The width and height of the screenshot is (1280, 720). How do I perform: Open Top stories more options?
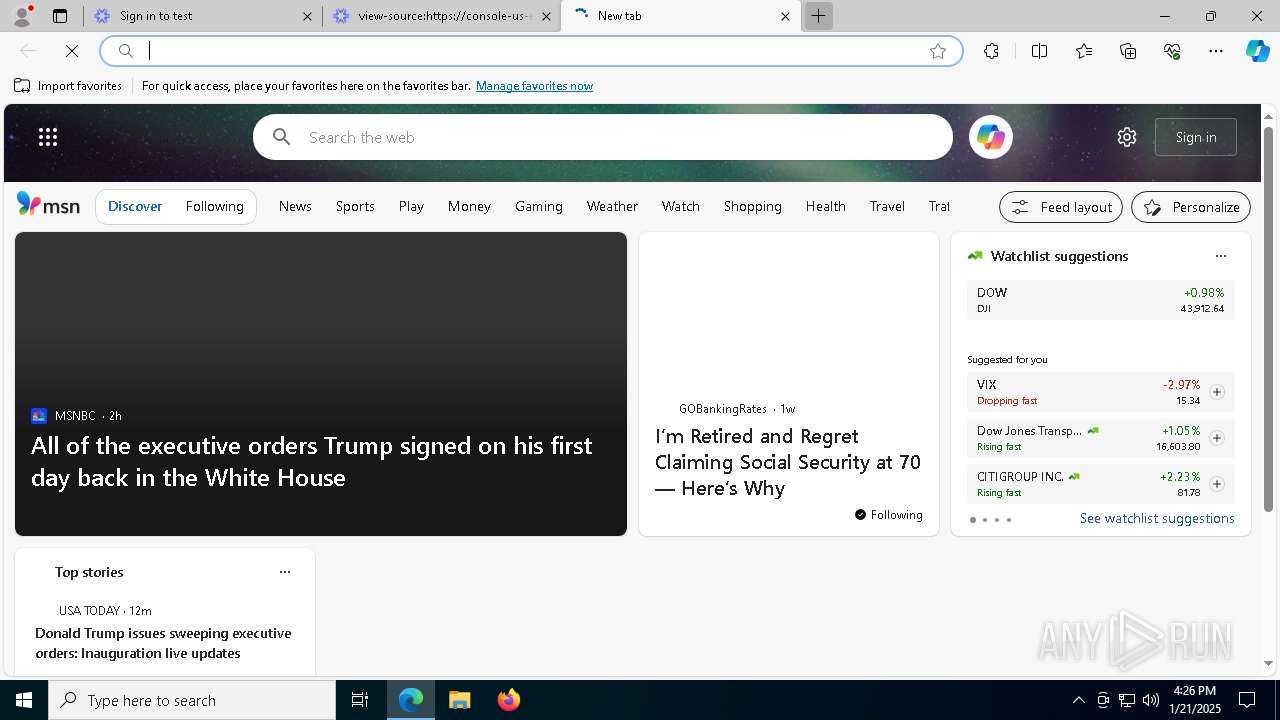285,572
